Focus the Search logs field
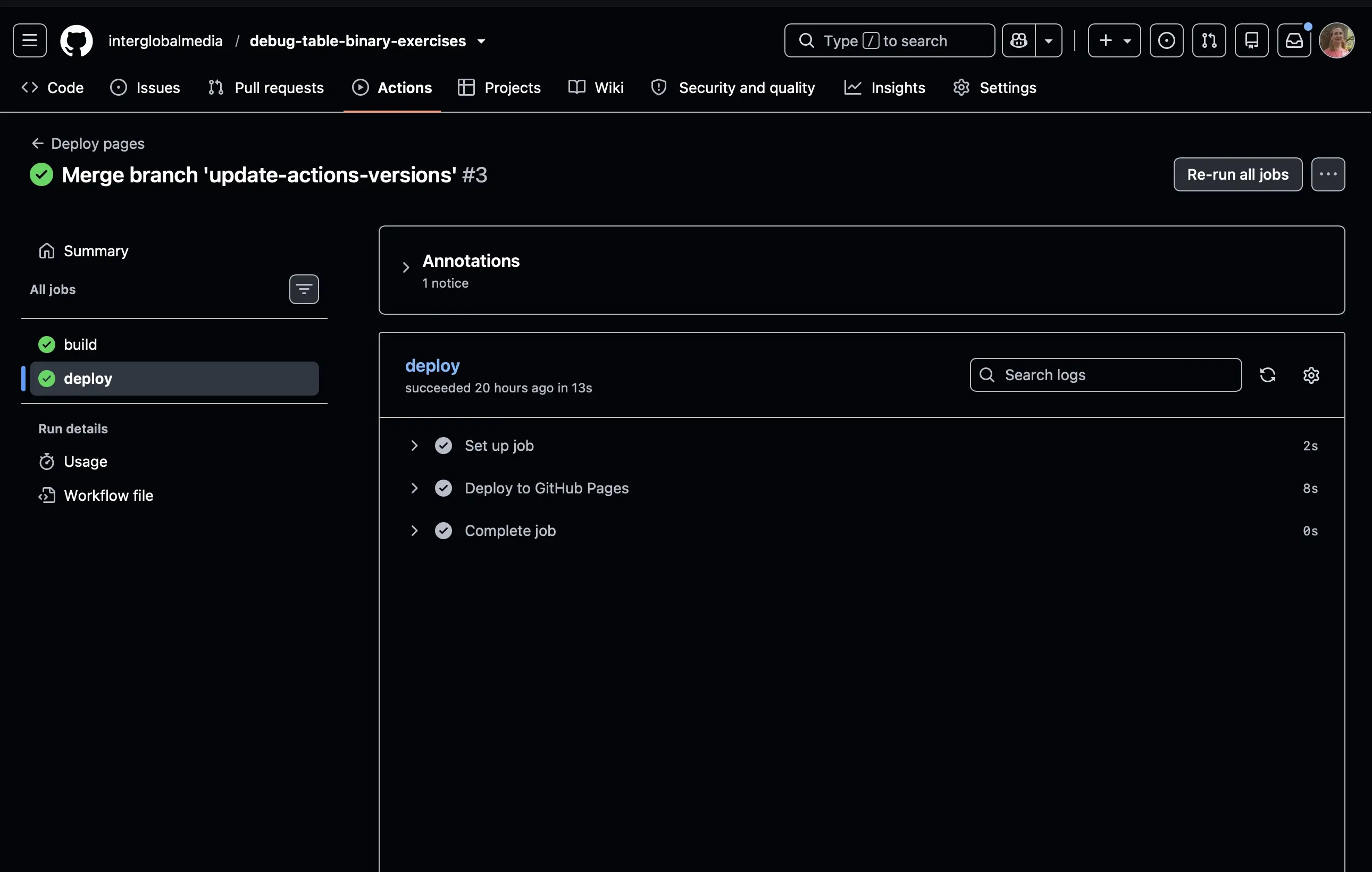The height and width of the screenshot is (872, 1372). [x=1106, y=375]
